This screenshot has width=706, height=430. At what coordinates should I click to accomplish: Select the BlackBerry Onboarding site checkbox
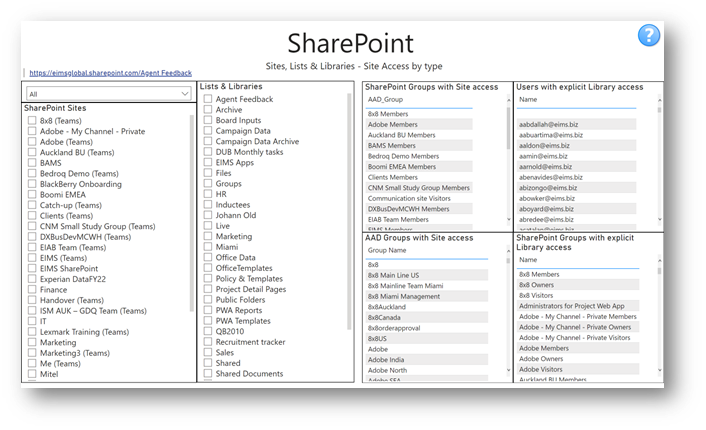[32, 184]
